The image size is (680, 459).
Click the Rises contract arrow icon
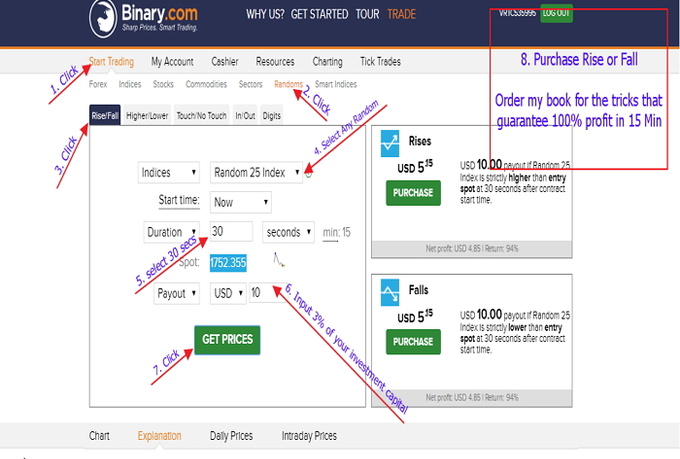click(390, 143)
